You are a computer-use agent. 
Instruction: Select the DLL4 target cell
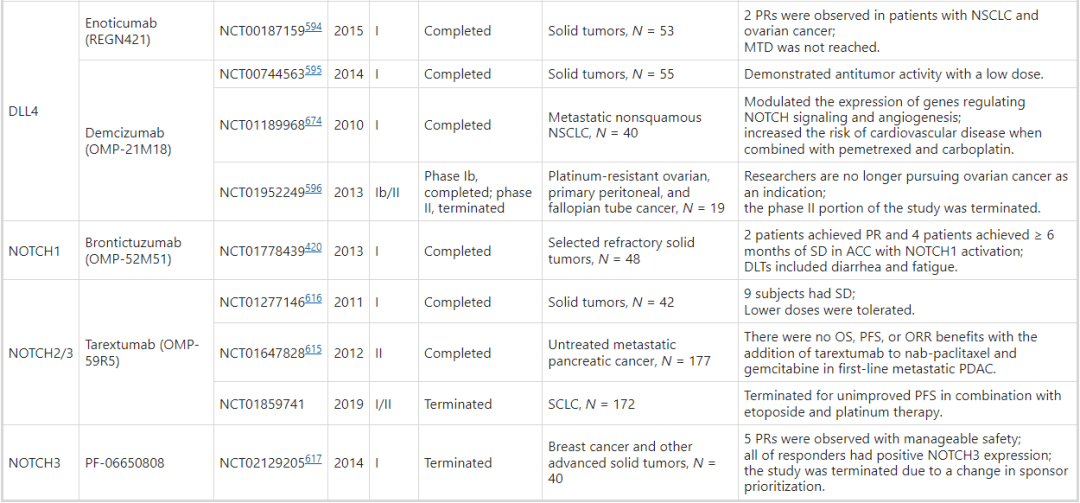point(25,110)
